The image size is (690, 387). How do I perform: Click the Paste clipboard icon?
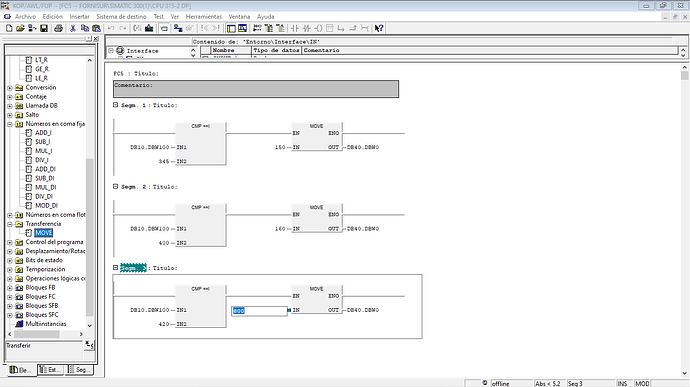click(96, 28)
